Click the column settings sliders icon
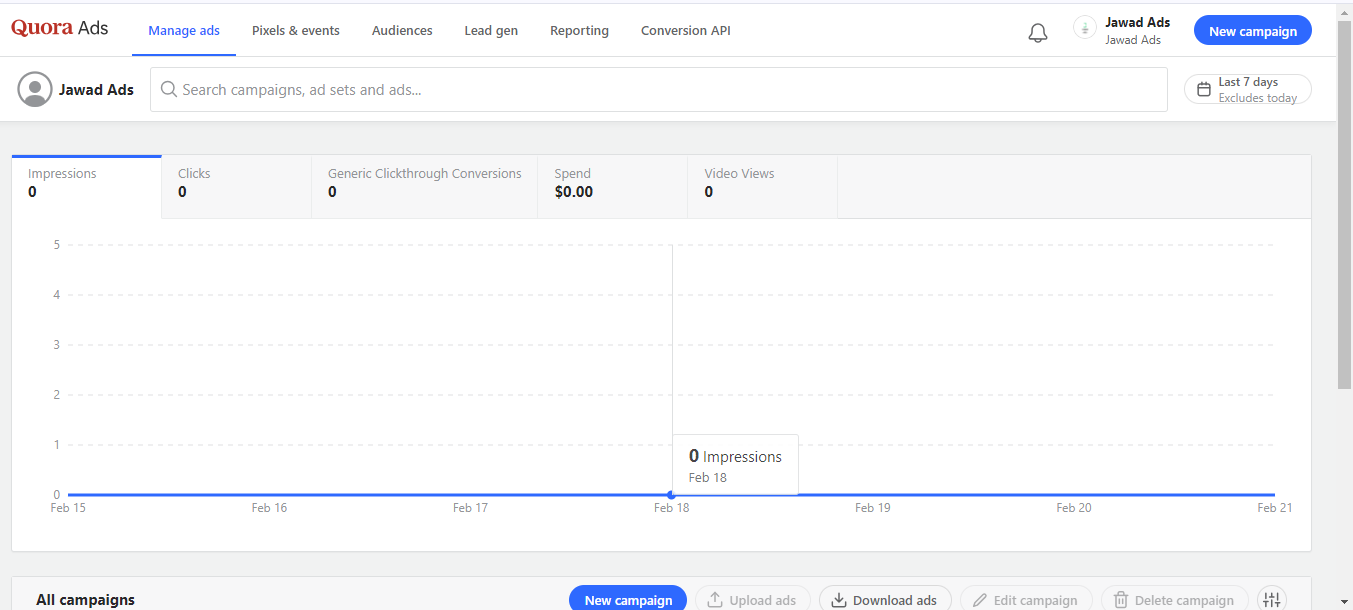Viewport: 1353px width, 610px height. (x=1271, y=599)
